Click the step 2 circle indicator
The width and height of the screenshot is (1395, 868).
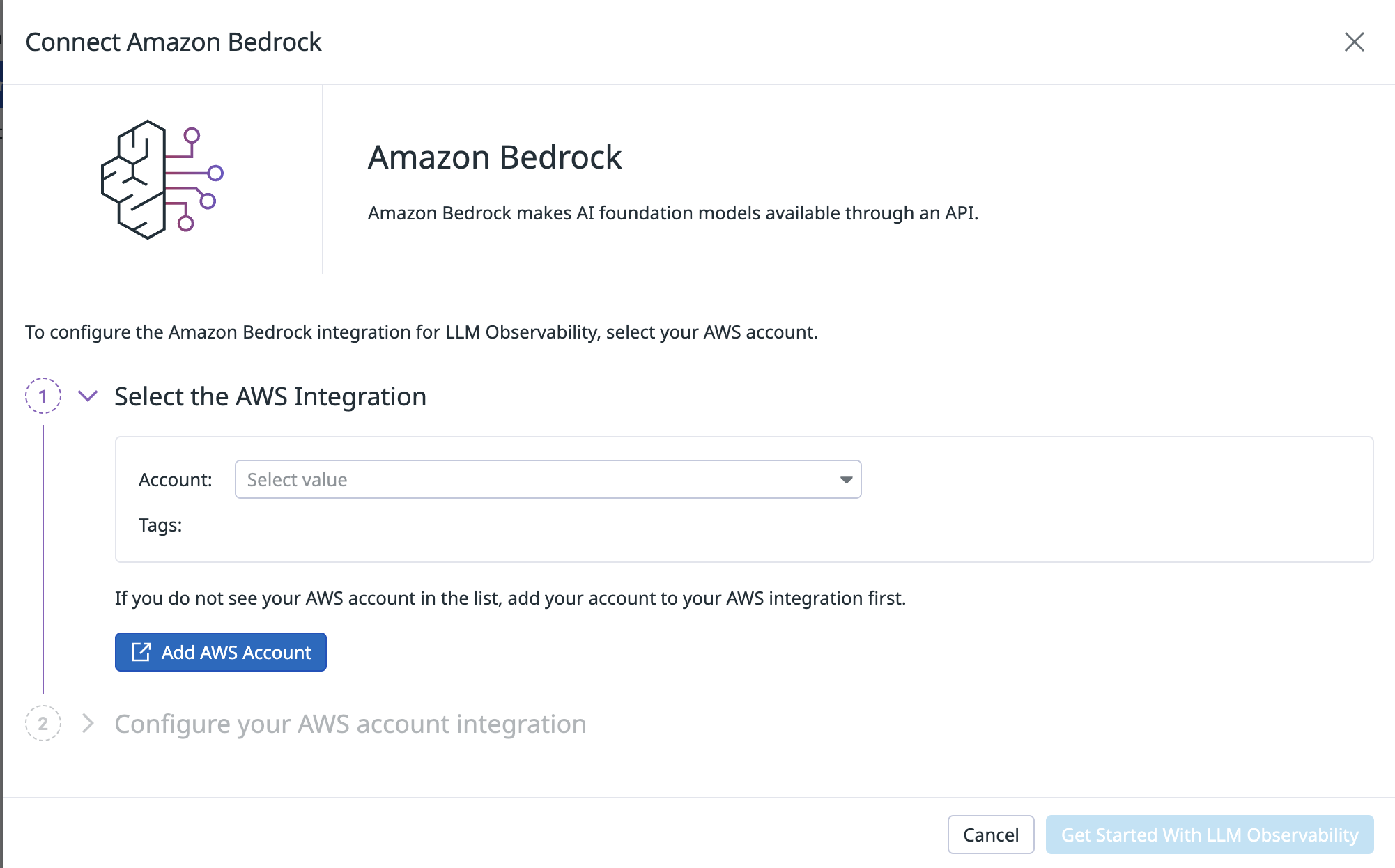click(43, 723)
